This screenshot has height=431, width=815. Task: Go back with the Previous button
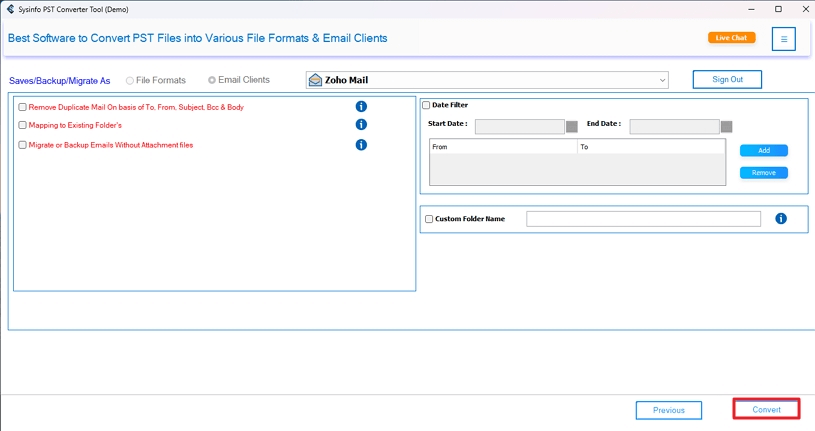(x=668, y=410)
